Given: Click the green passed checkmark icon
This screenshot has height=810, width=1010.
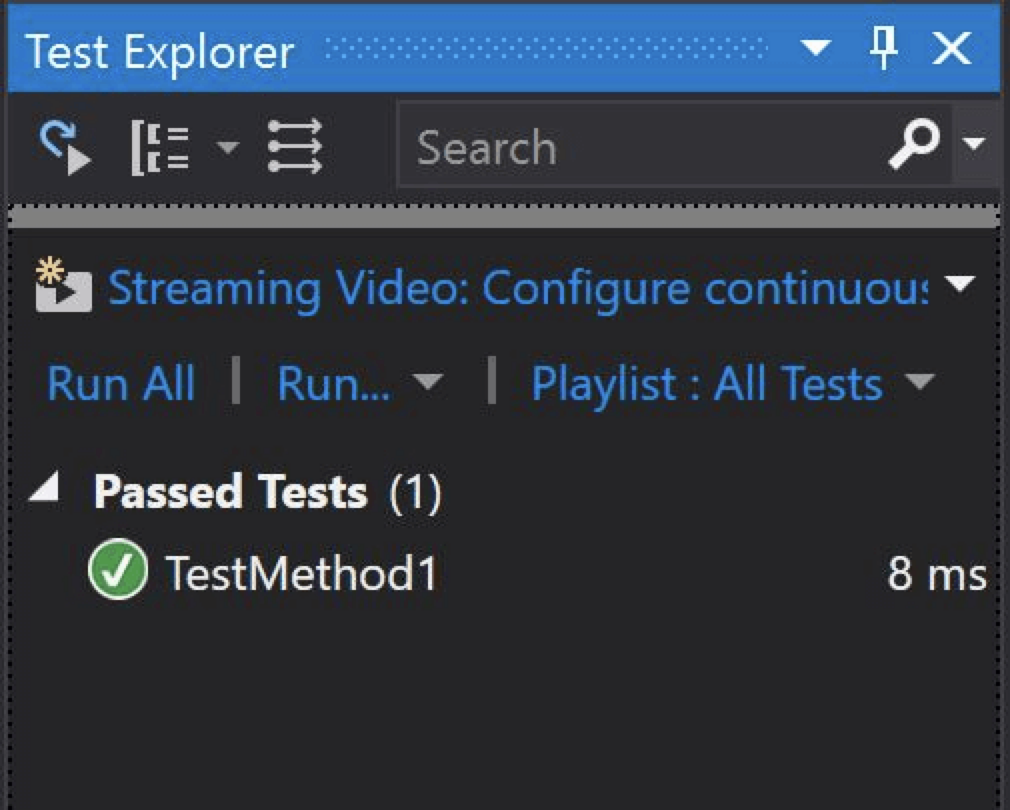Looking at the screenshot, I should tap(117, 572).
